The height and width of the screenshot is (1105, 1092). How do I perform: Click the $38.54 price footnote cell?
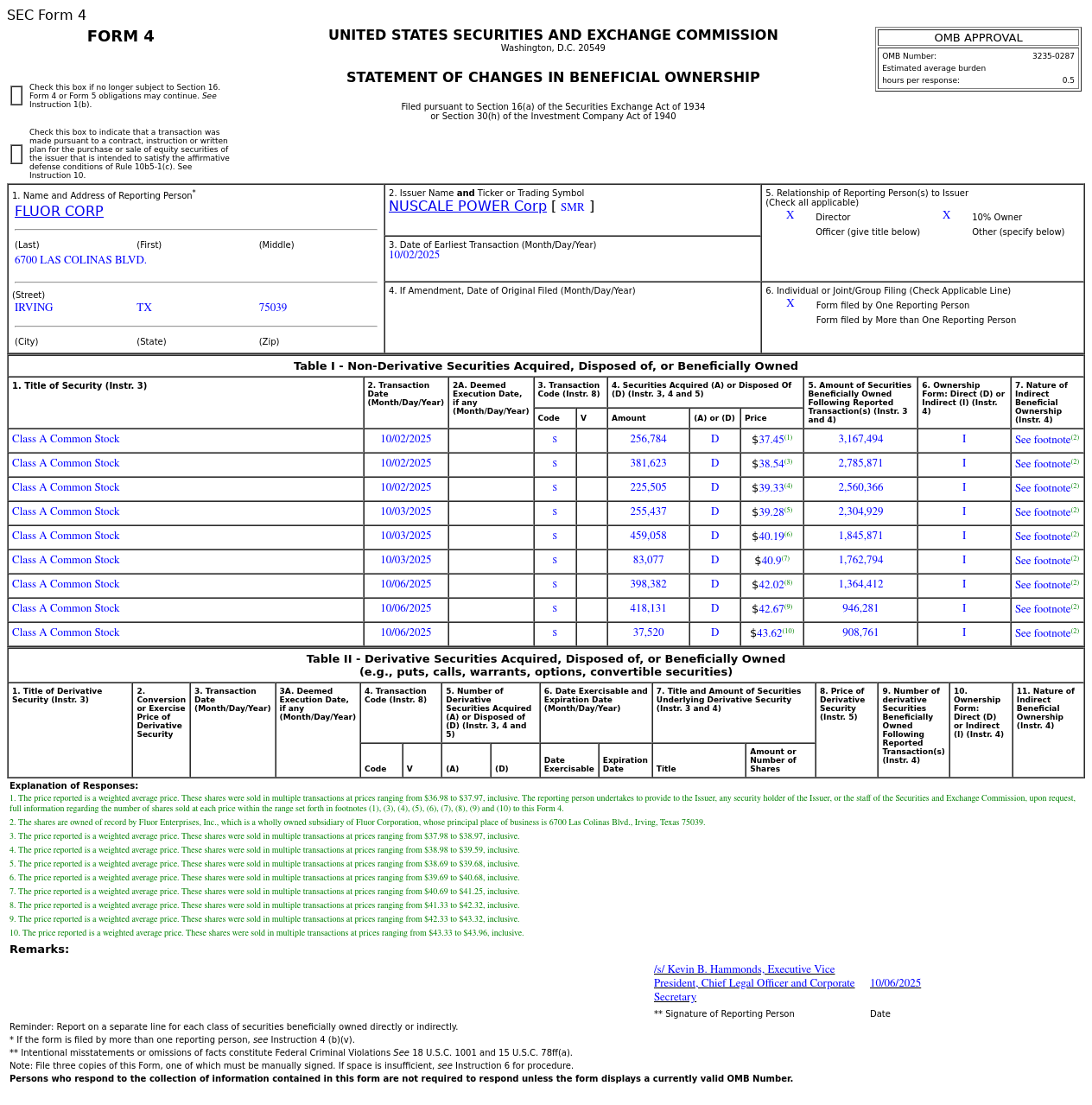pyautogui.click(x=771, y=464)
